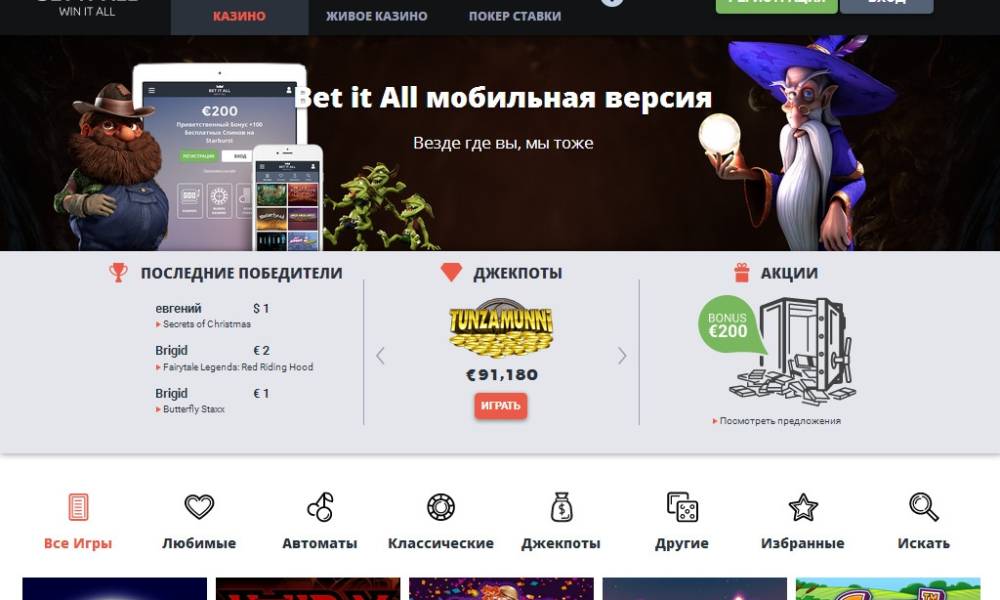This screenshot has width=1000, height=600.
Task: Open Fairytale Legends: Red Riding Hood link
Action: (235, 367)
